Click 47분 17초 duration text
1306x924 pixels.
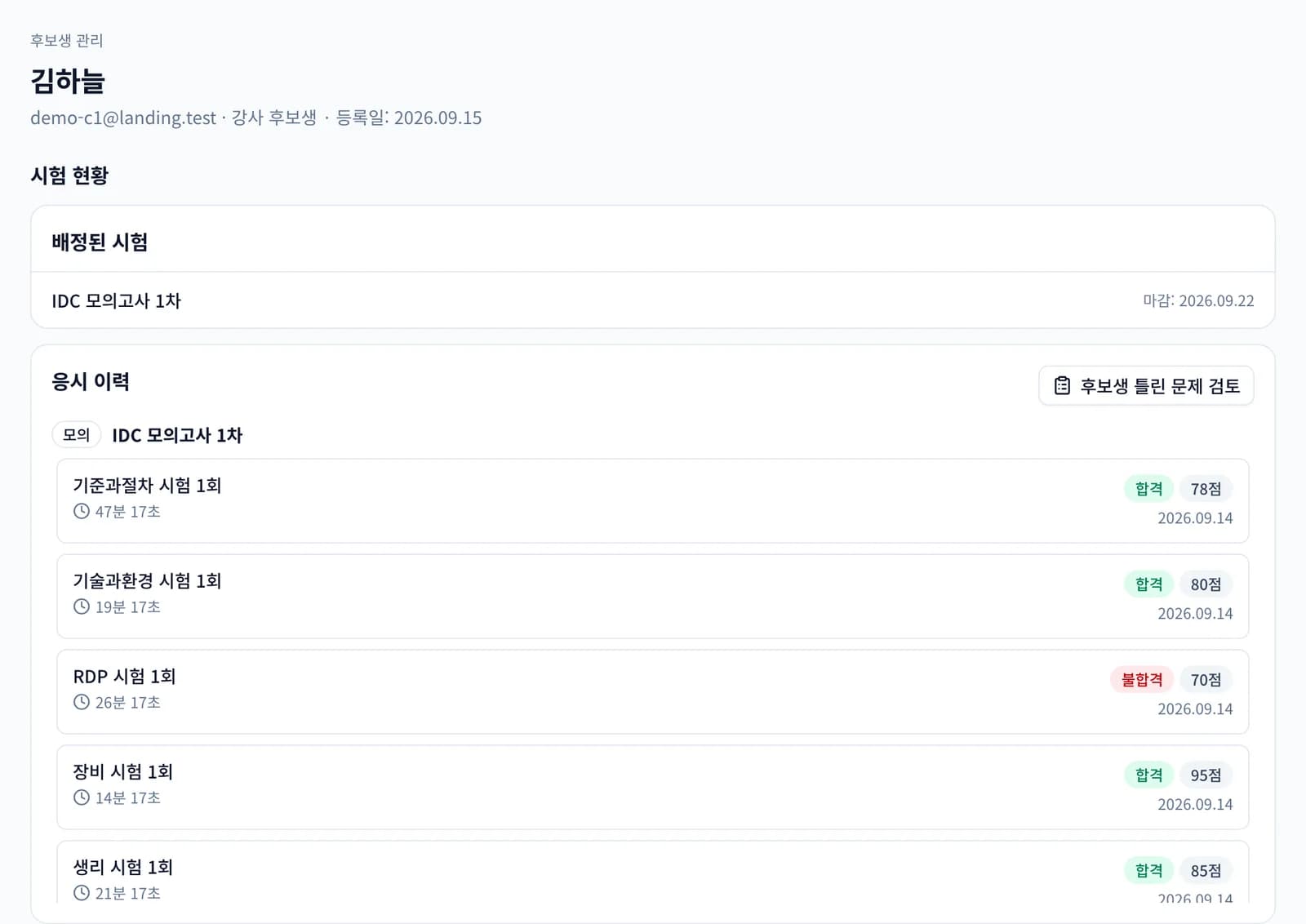click(x=128, y=512)
